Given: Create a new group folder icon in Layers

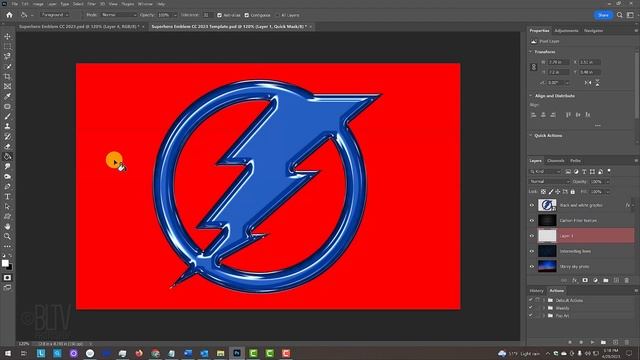Looking at the screenshot, I should [x=606, y=280].
